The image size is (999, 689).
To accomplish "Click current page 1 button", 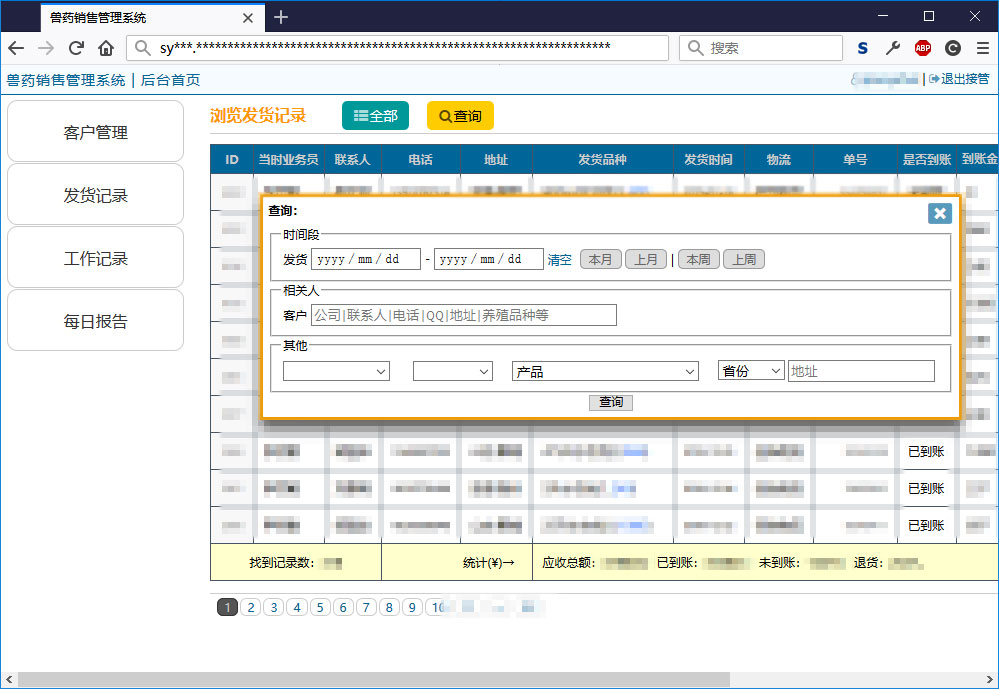I will (227, 607).
